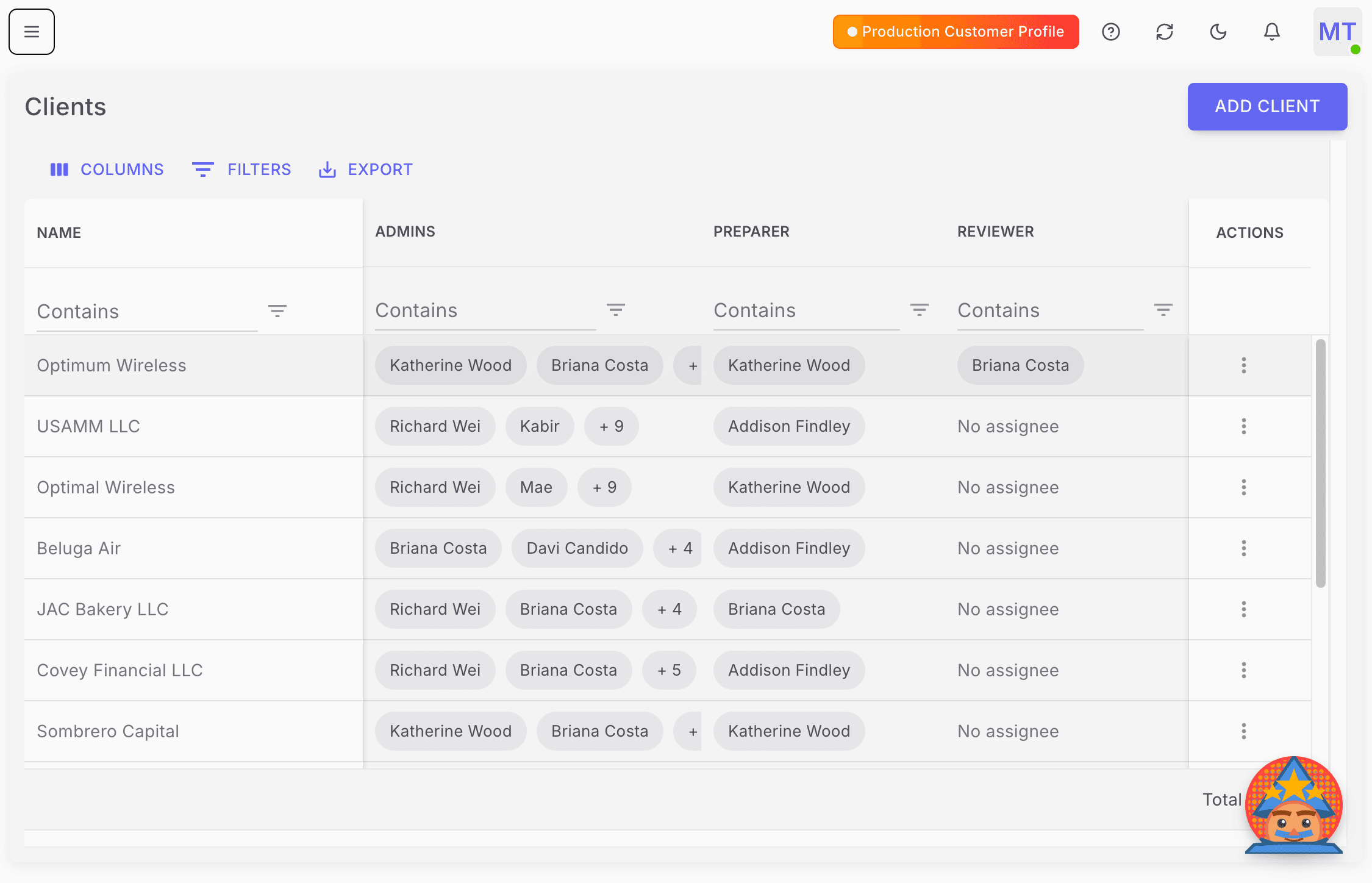This screenshot has height=883, width=1372.
Task: Click the Preparer Contains filter field
Action: point(793,310)
